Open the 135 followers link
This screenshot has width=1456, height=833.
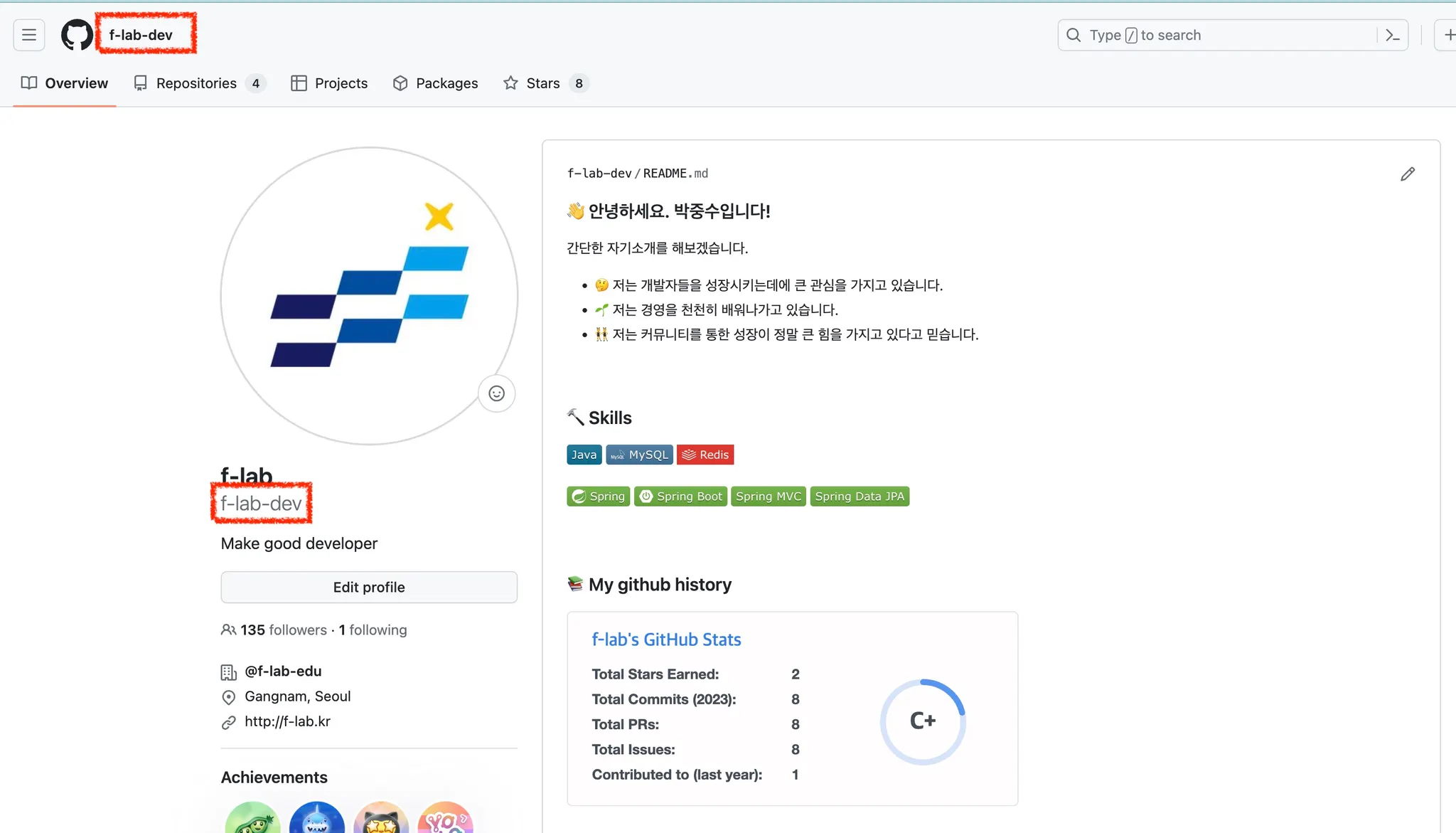pos(283,630)
